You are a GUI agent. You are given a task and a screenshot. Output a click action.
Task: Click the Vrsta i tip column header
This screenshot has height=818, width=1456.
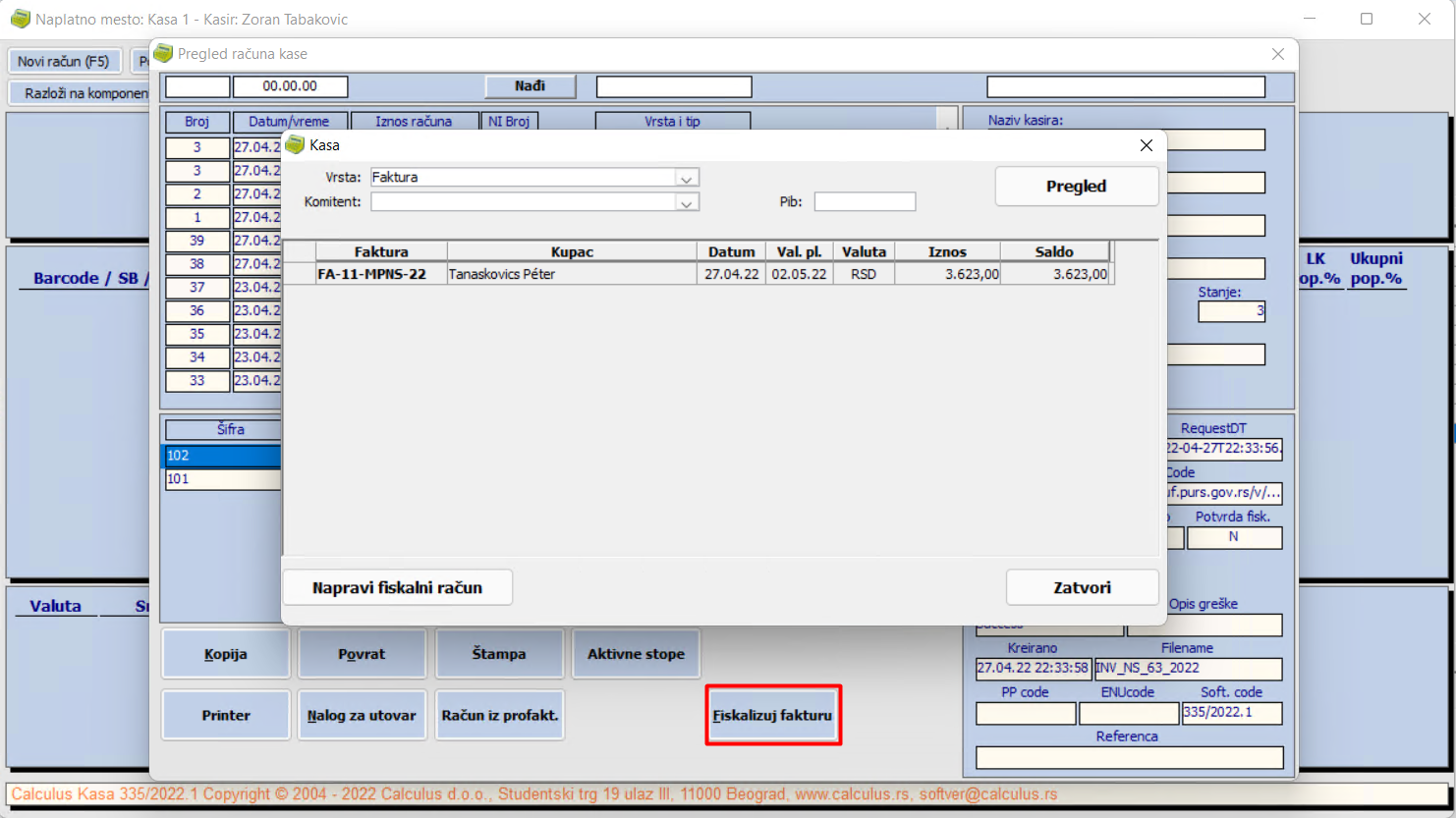[673, 122]
